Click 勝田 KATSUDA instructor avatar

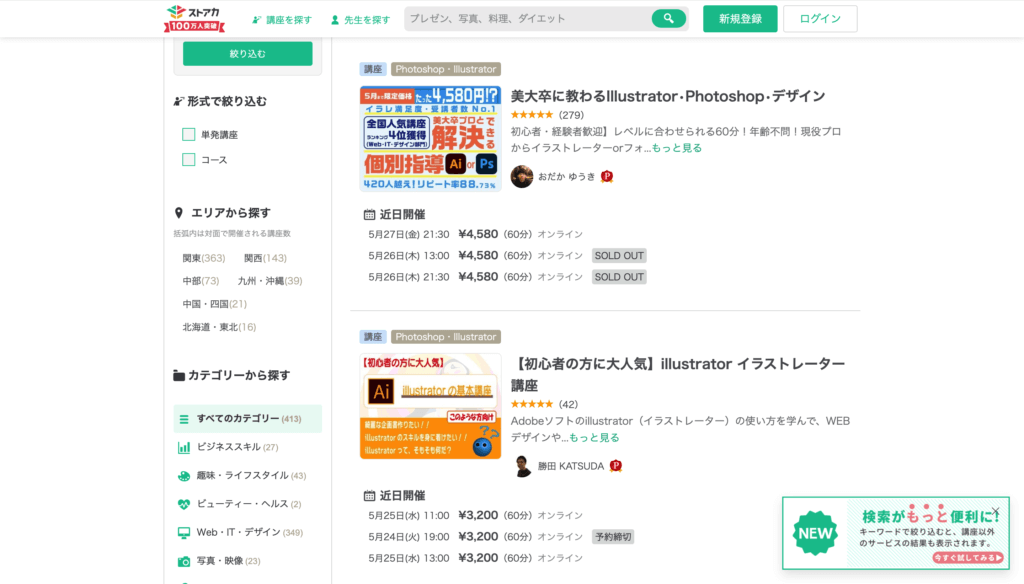[x=522, y=466]
